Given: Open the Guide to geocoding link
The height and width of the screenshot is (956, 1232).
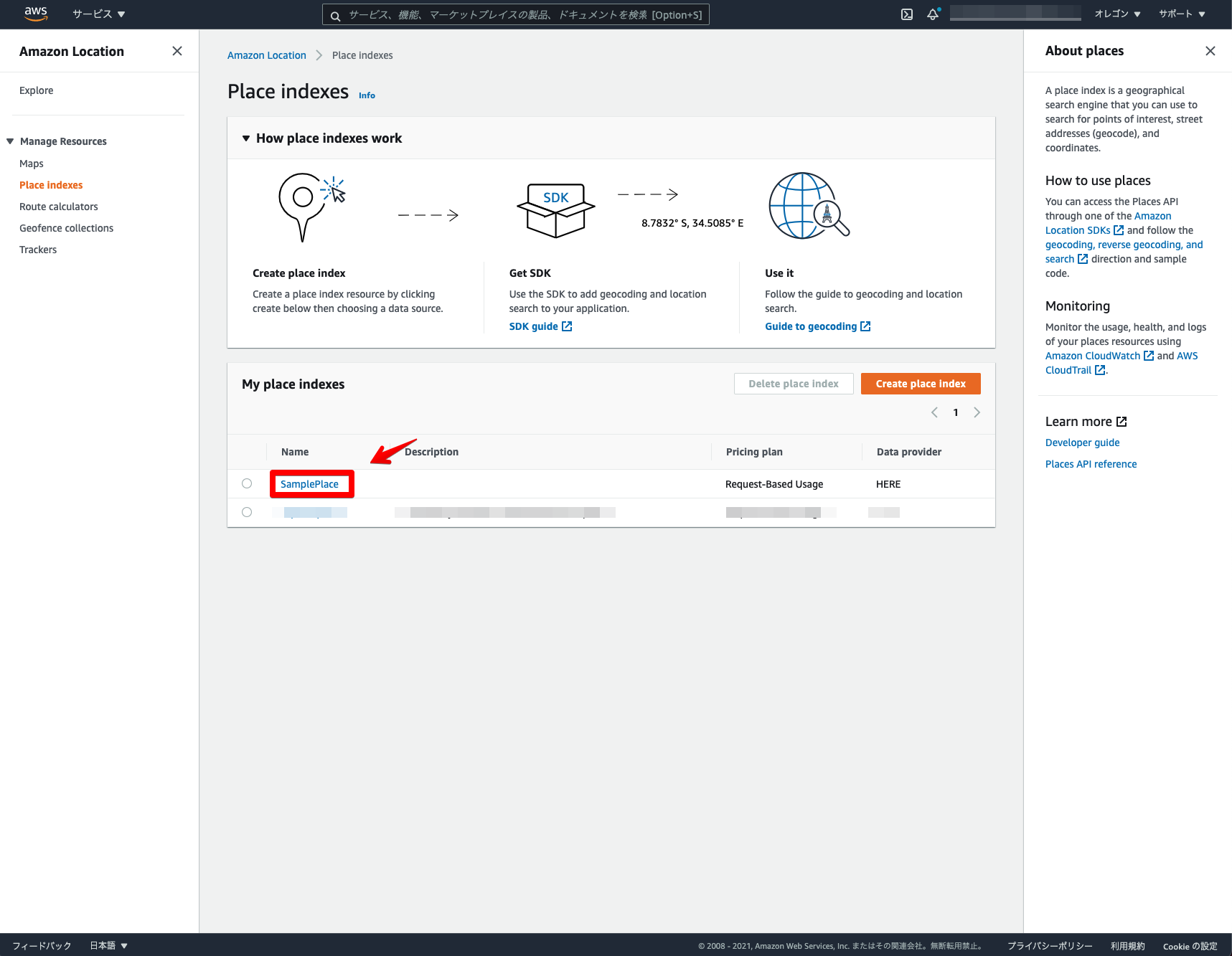Looking at the screenshot, I should (811, 326).
